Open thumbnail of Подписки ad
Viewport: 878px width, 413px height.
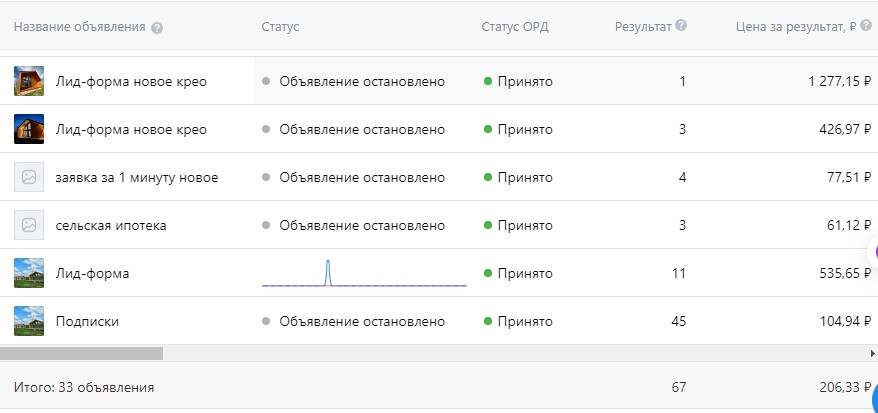pos(29,321)
